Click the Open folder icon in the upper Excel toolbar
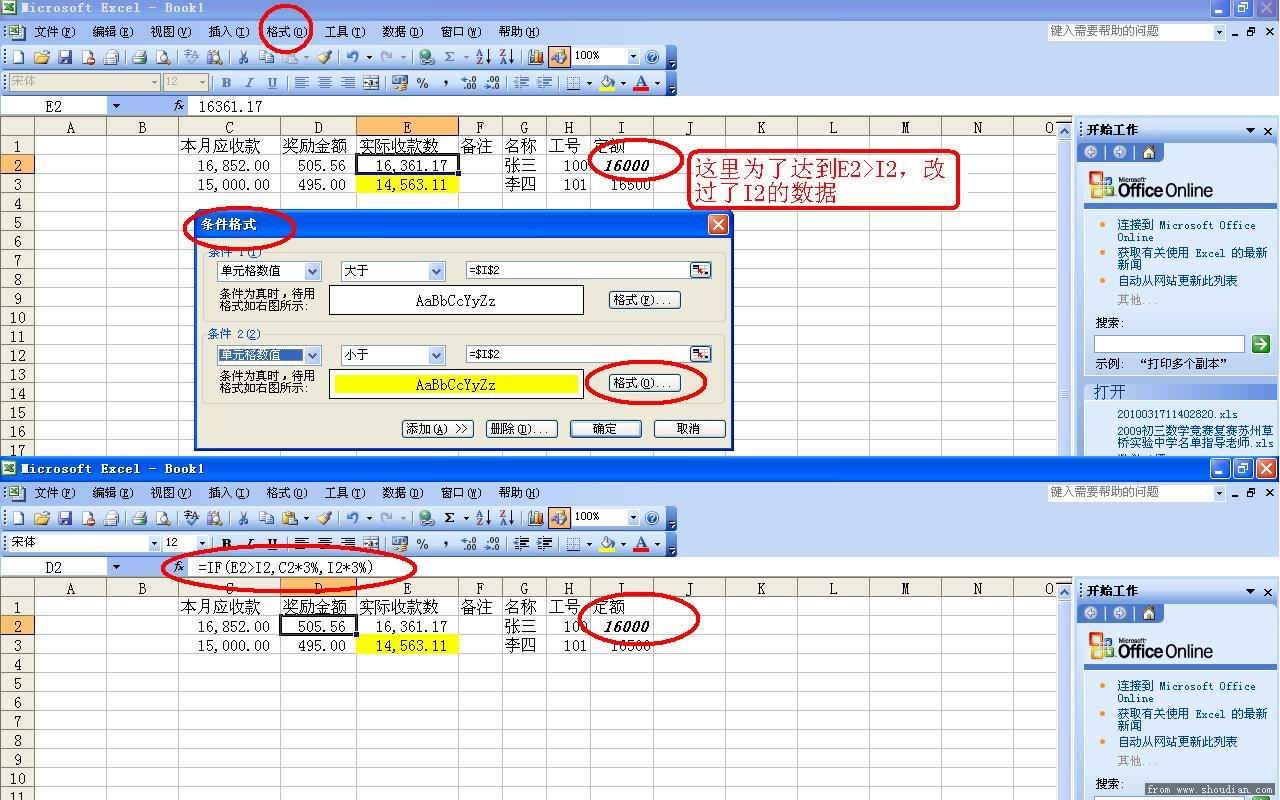Screen dimensions: 1280x800 click(41, 57)
